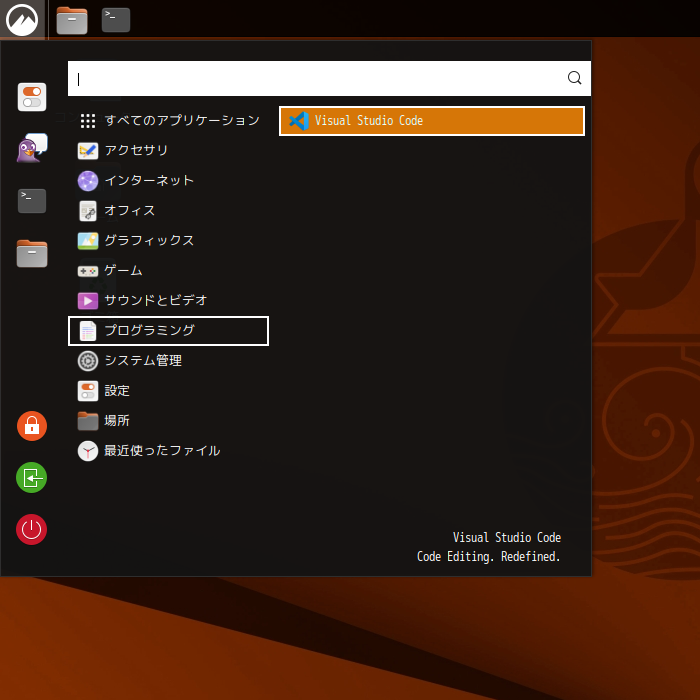Select 設定 category
Image resolution: width=700 pixels, height=700 pixels.
tap(168, 391)
